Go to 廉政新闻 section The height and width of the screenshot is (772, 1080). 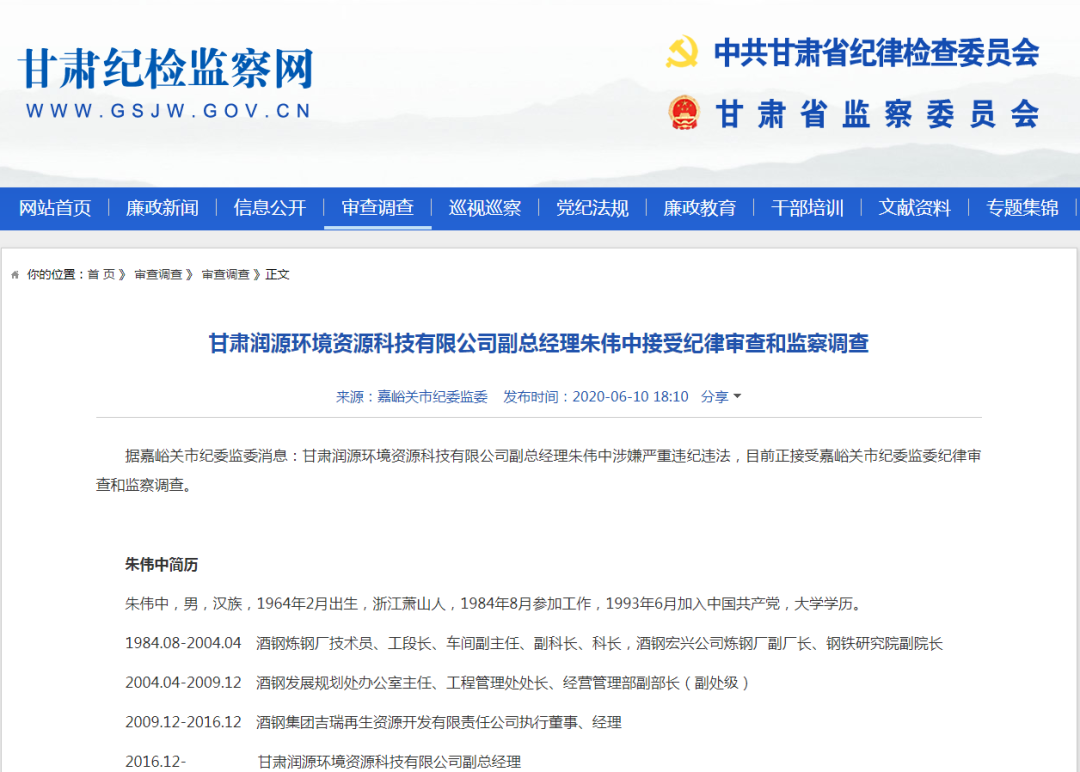(163, 208)
